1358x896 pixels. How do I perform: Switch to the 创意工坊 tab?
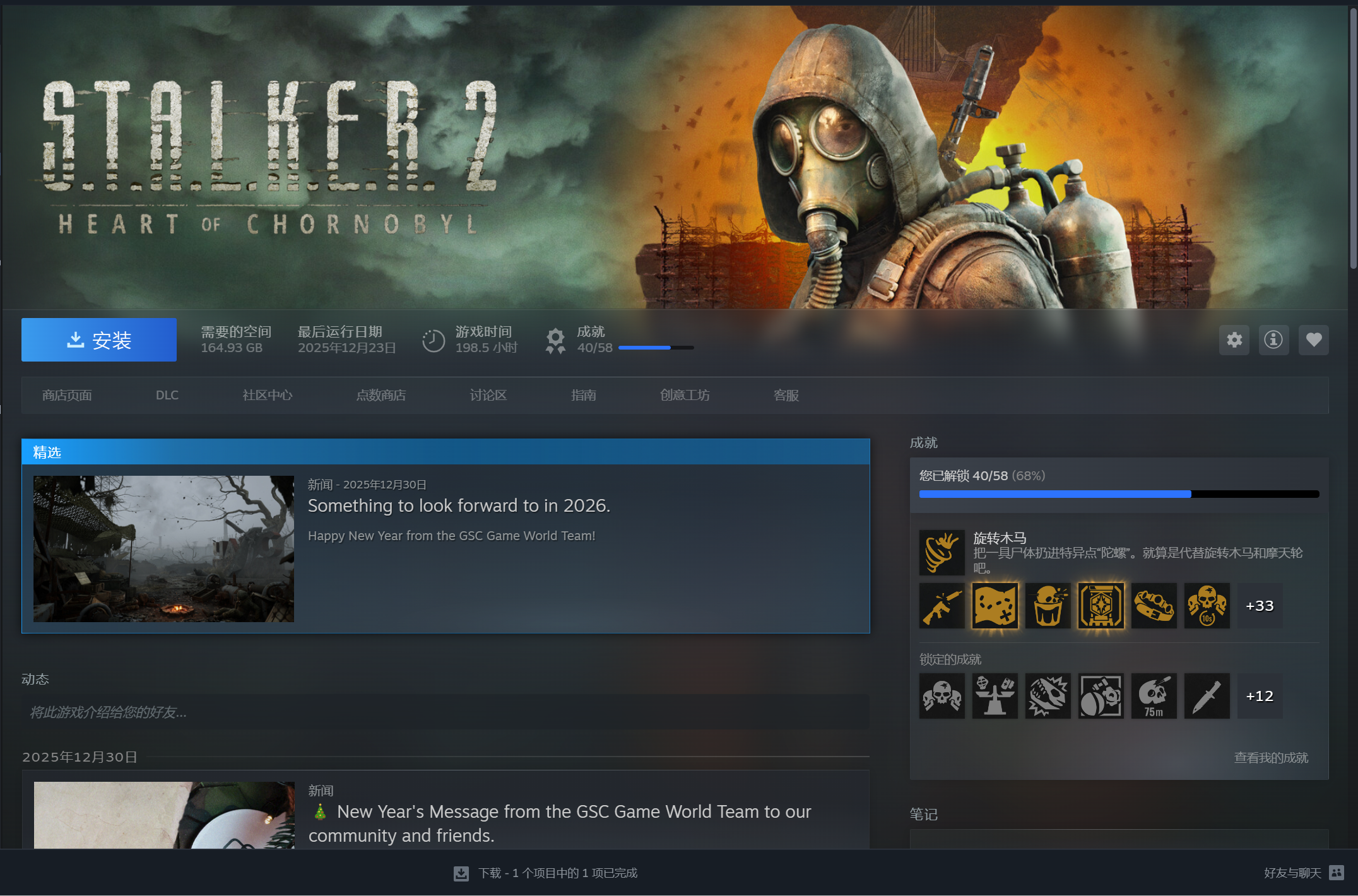(685, 396)
